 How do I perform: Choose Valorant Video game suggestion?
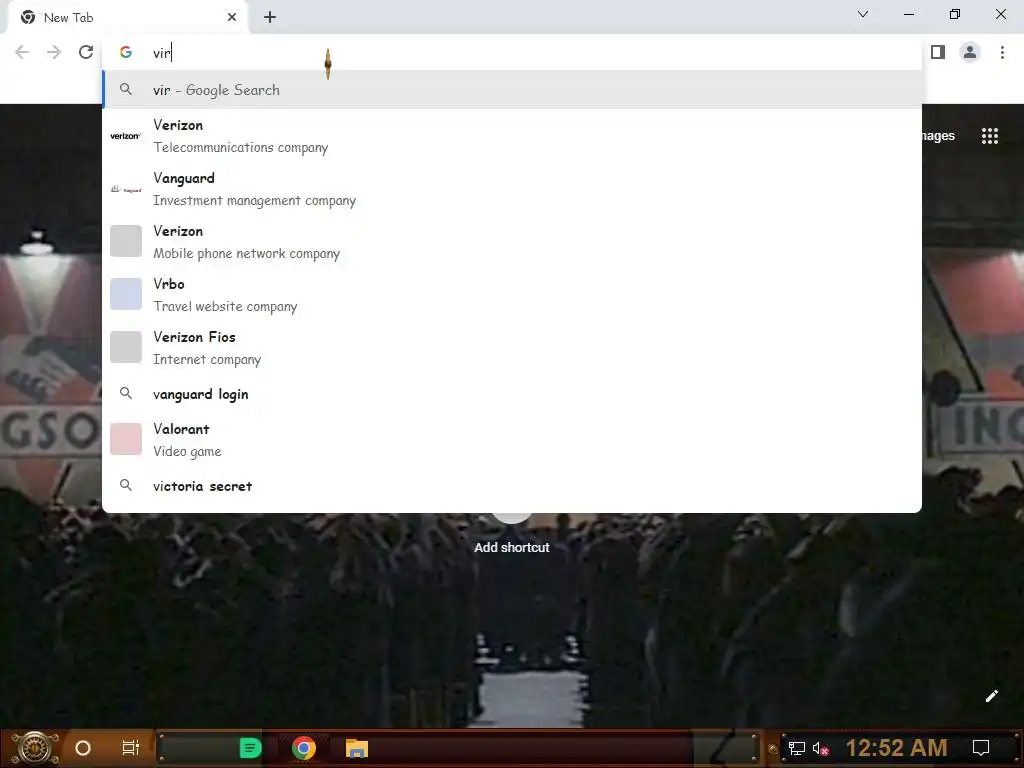pyautogui.click(x=512, y=440)
